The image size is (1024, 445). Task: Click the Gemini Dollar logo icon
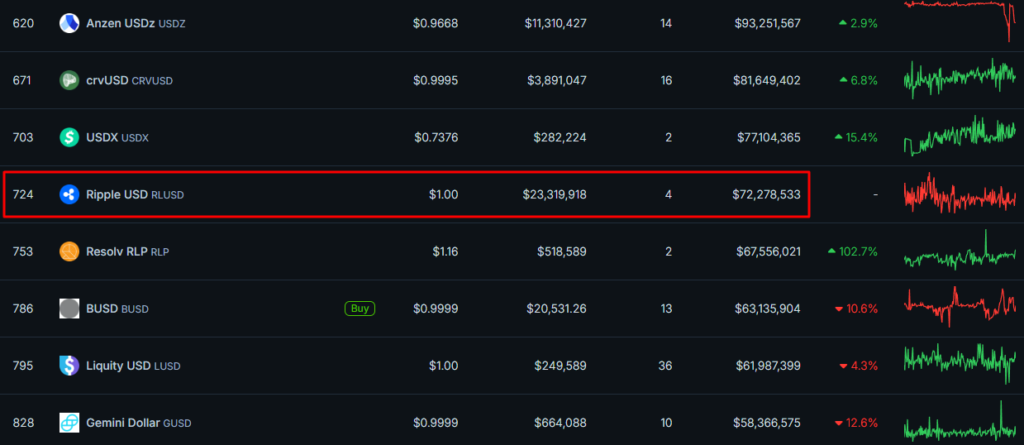click(69, 423)
